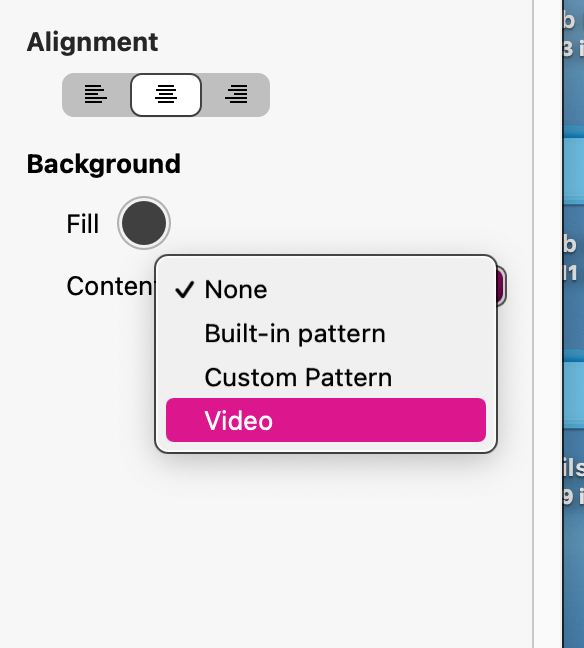Image resolution: width=584 pixels, height=648 pixels.
Task: Pick the highlighted Video option
Action: coord(326,420)
